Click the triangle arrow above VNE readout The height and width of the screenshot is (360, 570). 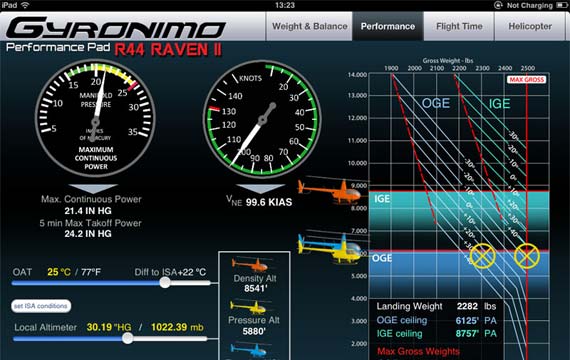click(x=260, y=188)
